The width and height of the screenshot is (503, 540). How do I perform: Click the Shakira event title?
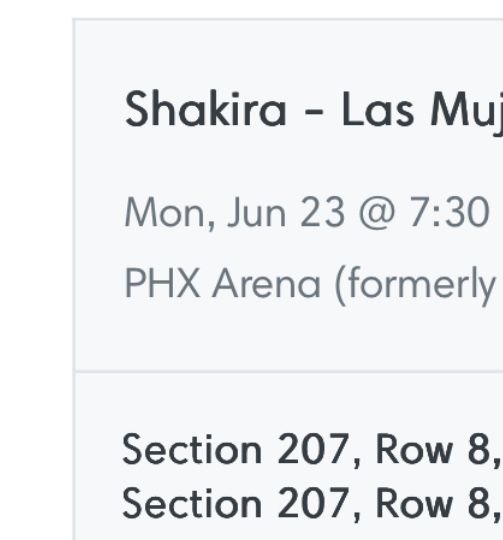point(314,112)
